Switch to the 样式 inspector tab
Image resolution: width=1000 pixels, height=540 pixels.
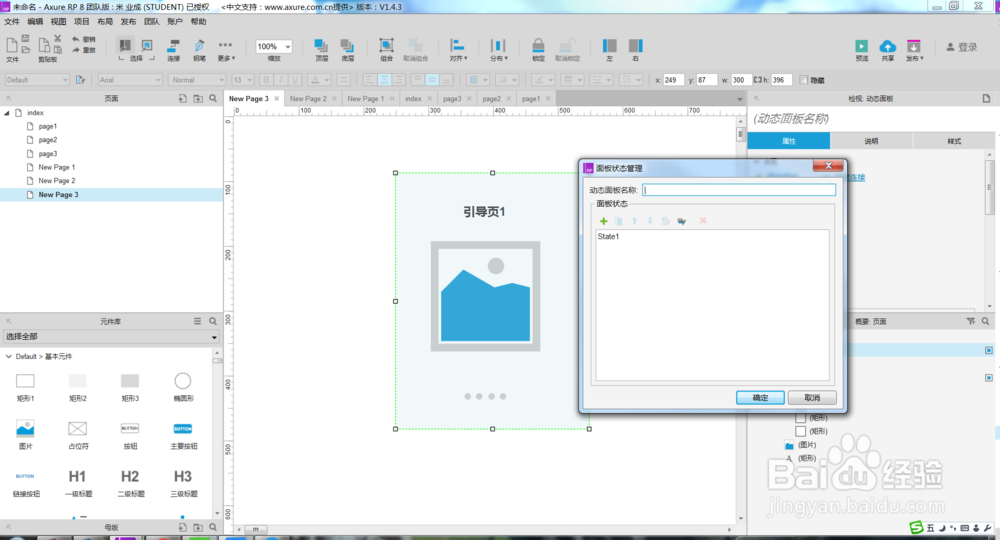pos(954,141)
